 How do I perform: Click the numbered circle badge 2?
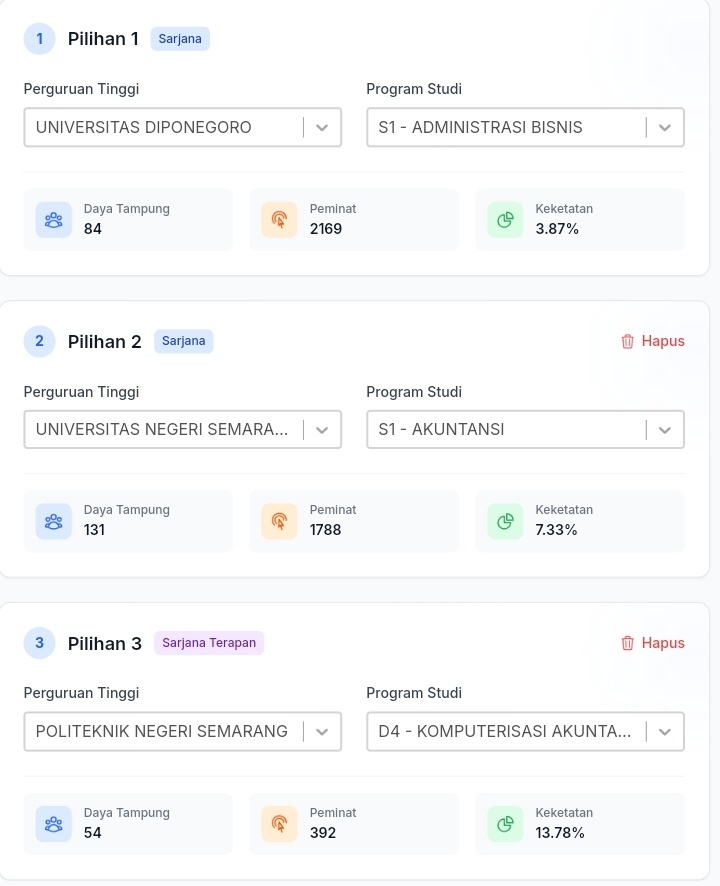click(x=40, y=341)
